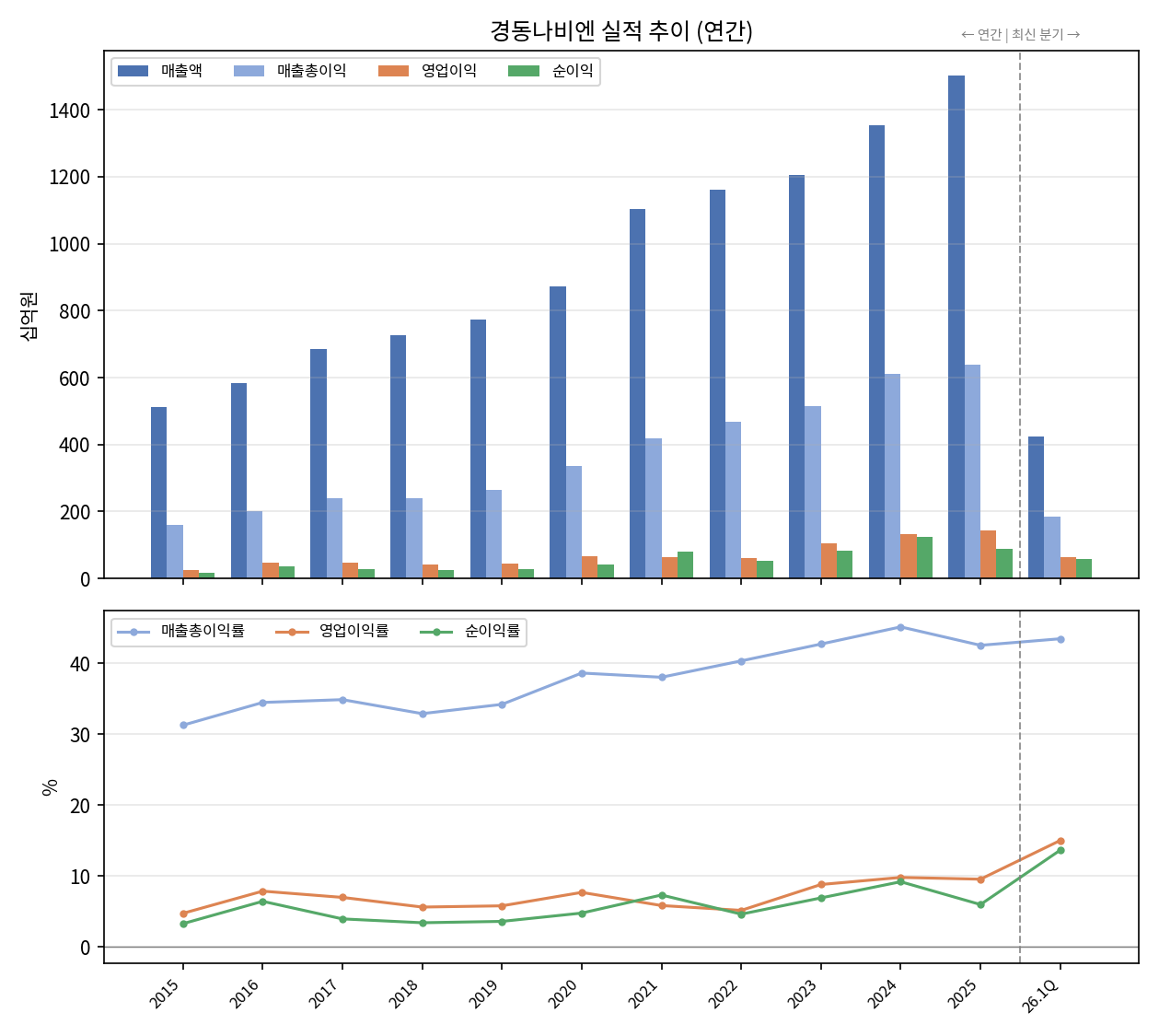Click the 2017 x-axis label
This screenshot has width=1159, height=1036.
[325, 994]
